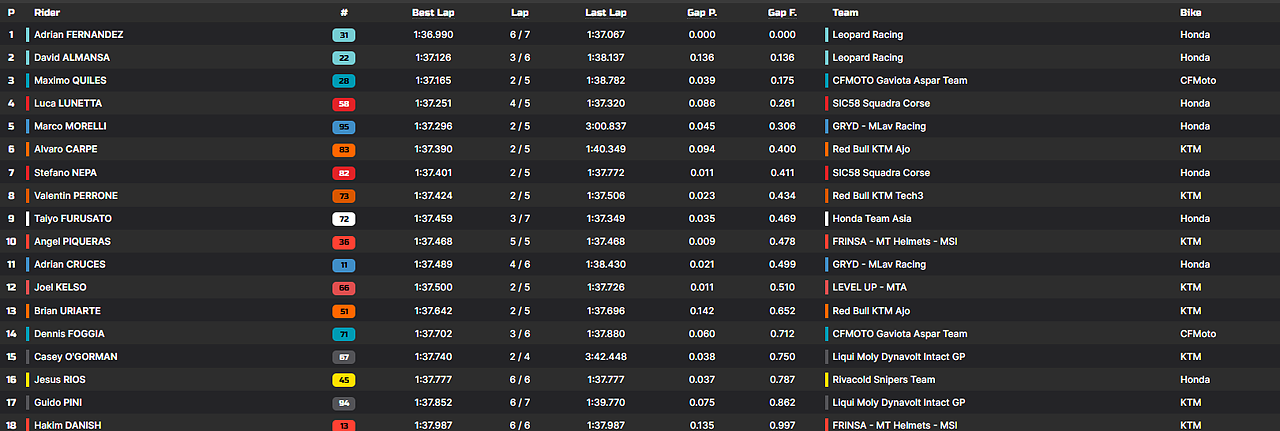This screenshot has width=1280, height=431.
Task: Sort by the Last Lap column header
Action: point(606,13)
